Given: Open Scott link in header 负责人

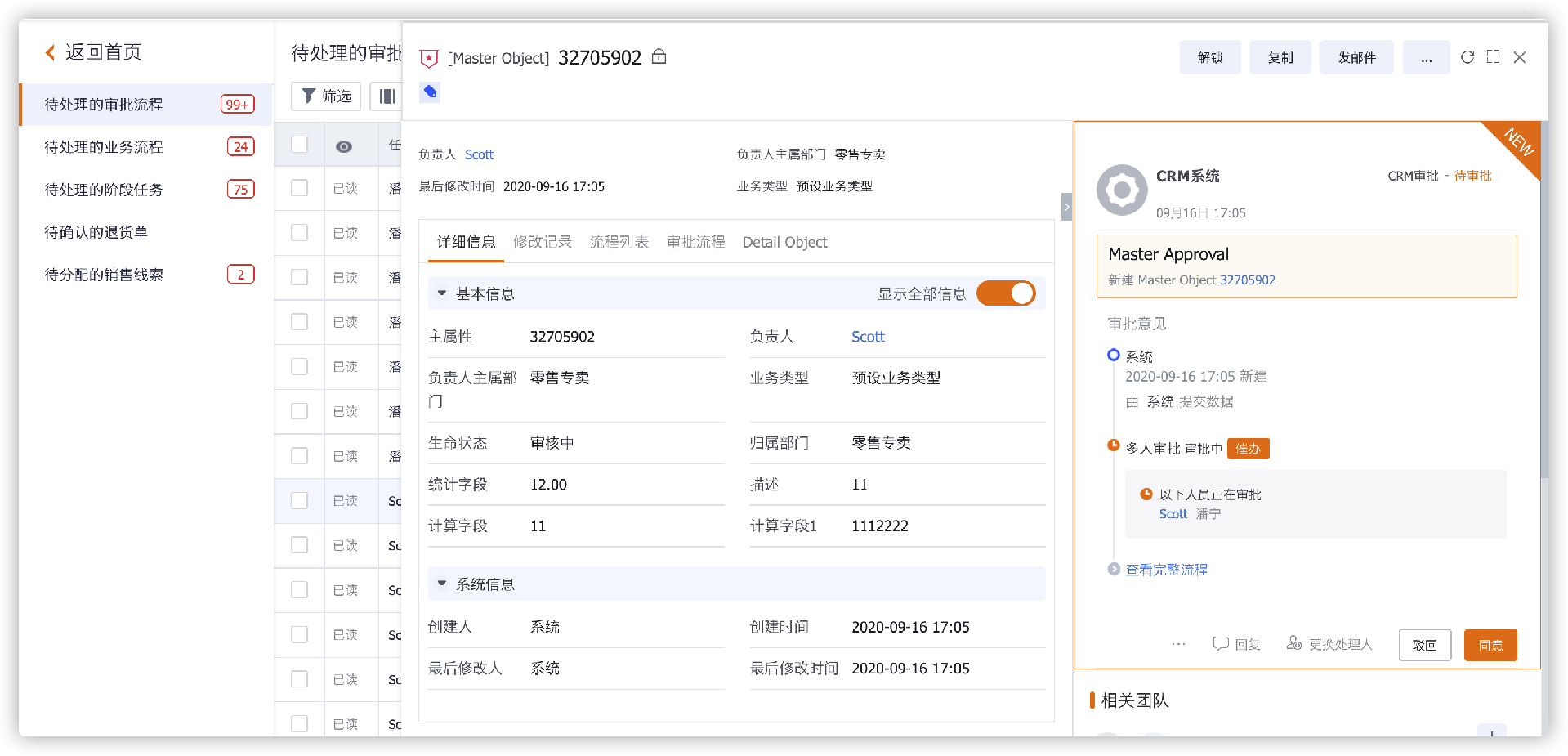Looking at the screenshot, I should [479, 154].
